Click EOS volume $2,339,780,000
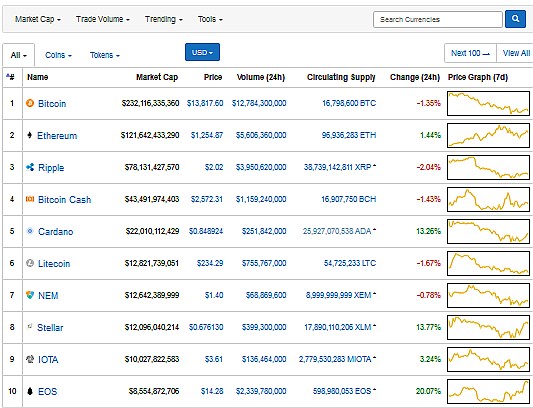Screen dimensions: 533x408 point(261,391)
